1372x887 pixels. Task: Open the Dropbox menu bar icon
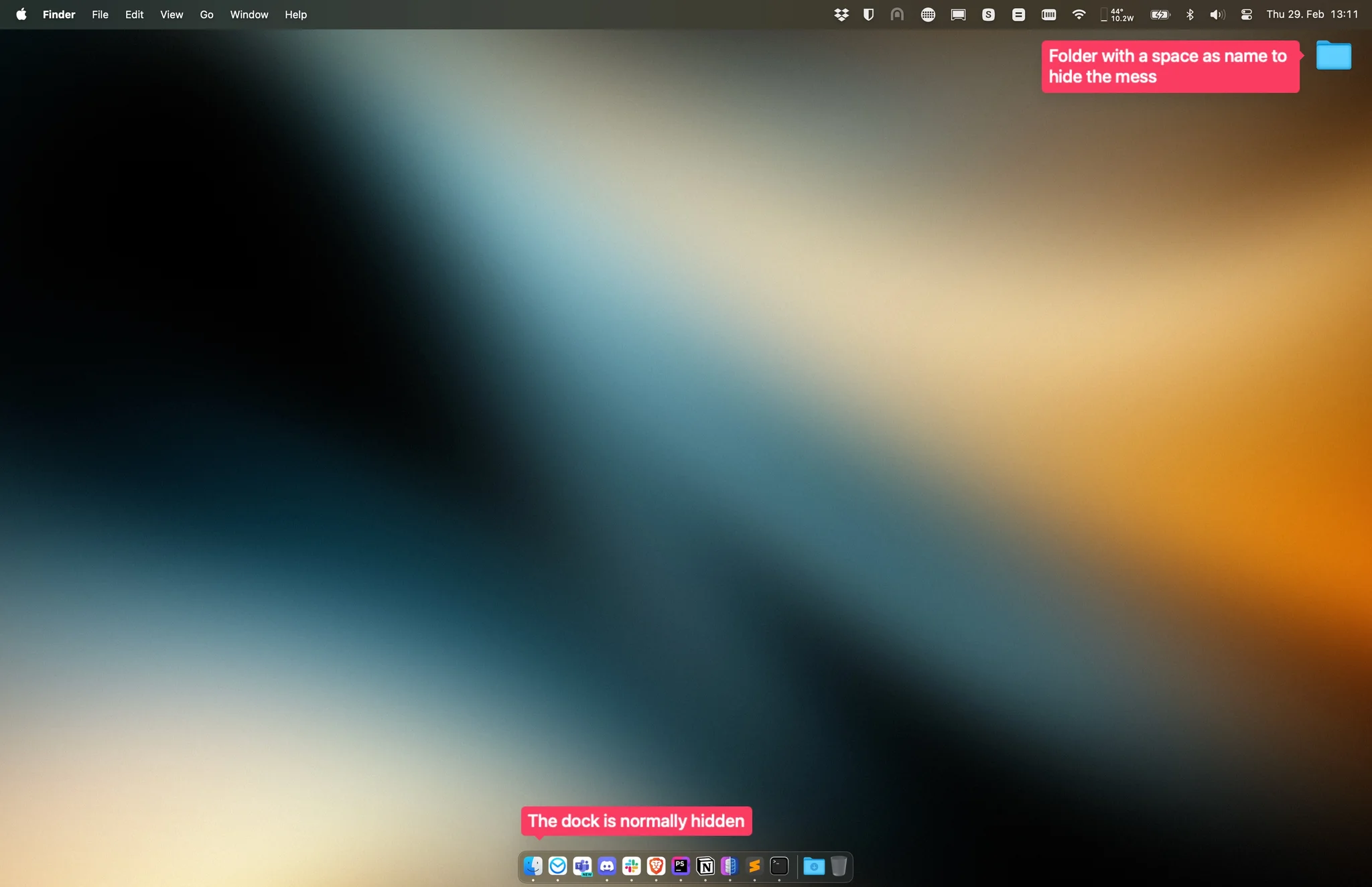pyautogui.click(x=841, y=15)
